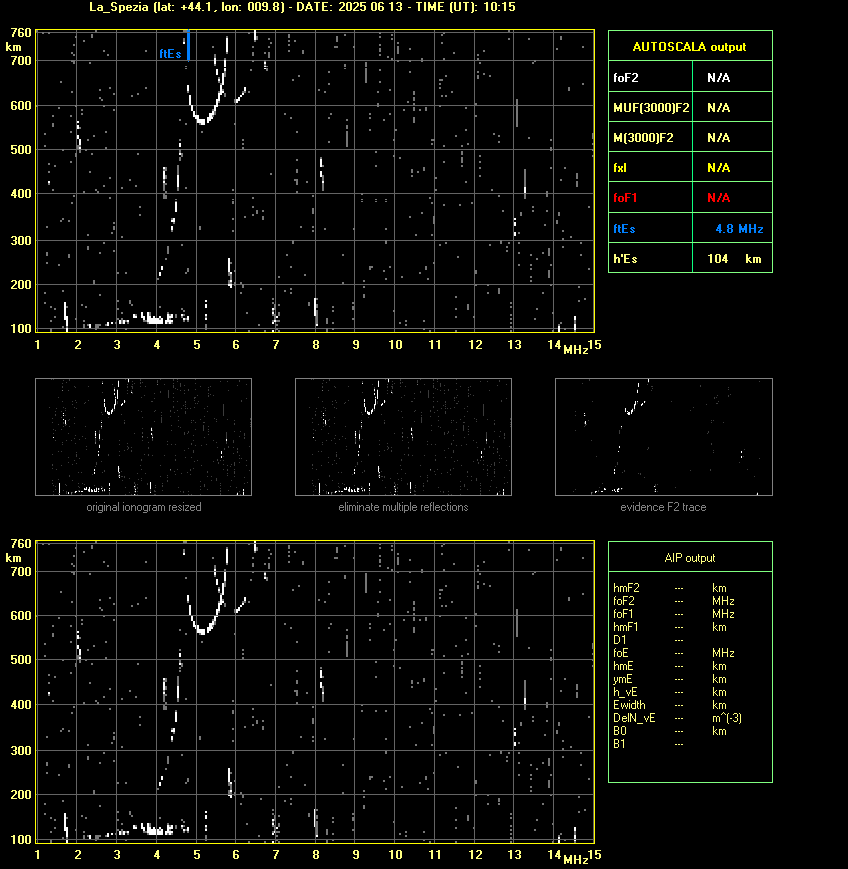Screen dimensions: 848x869
Task: Select hmF1 in AIP output list
Action: [x=626, y=627]
